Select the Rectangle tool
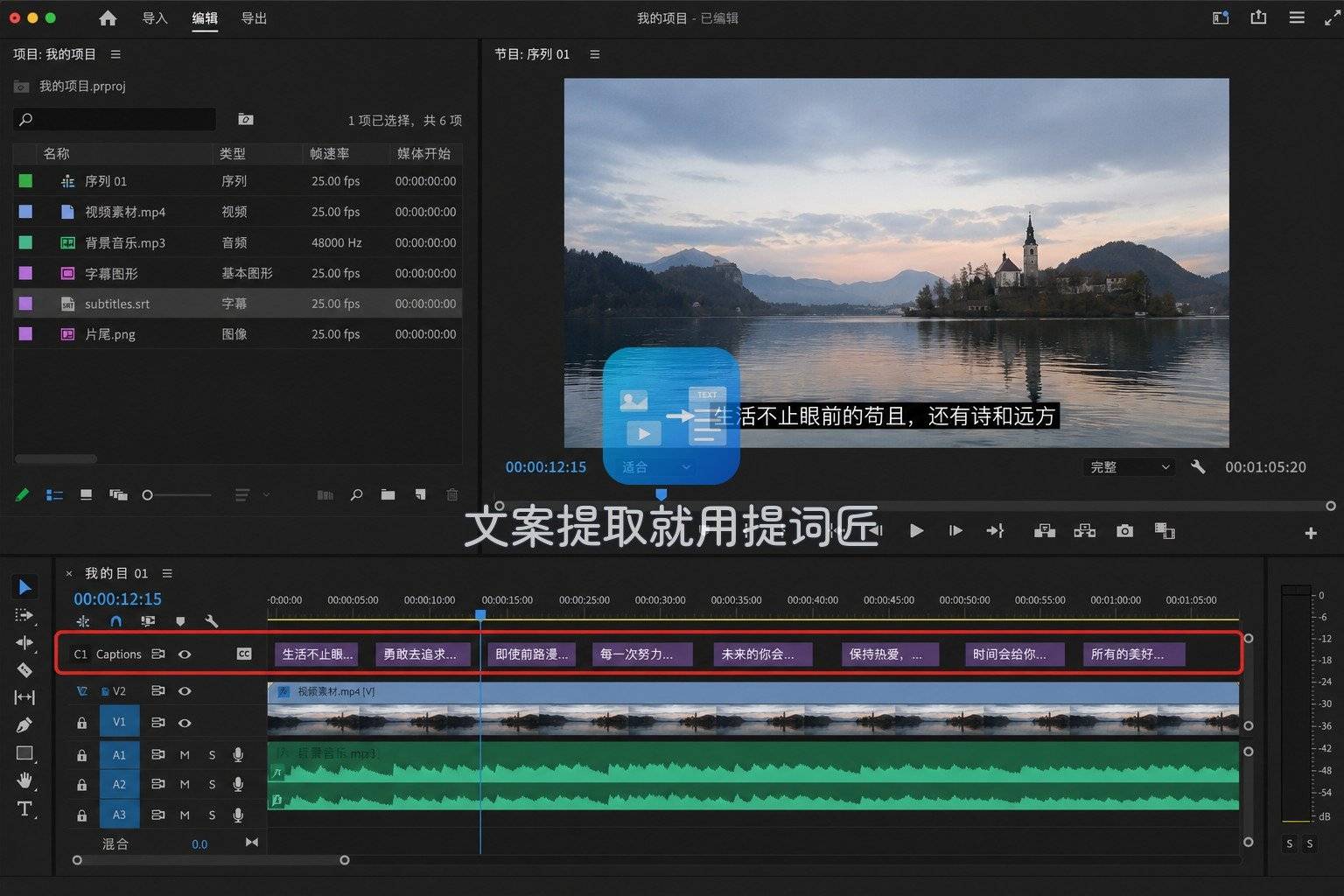1344x896 pixels. [x=24, y=752]
